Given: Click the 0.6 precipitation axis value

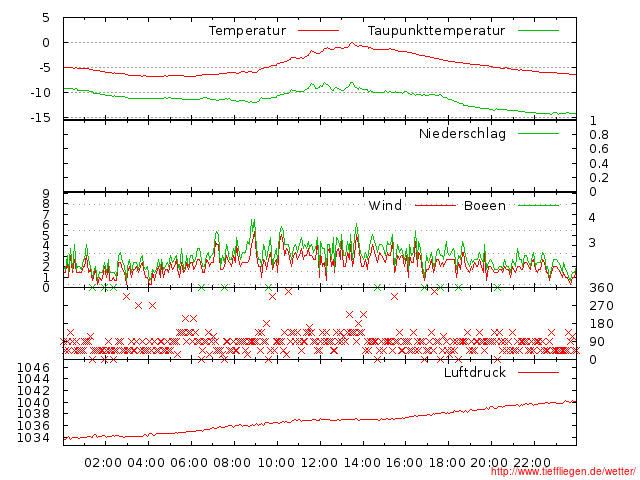Looking at the screenshot, I should click(x=599, y=149).
